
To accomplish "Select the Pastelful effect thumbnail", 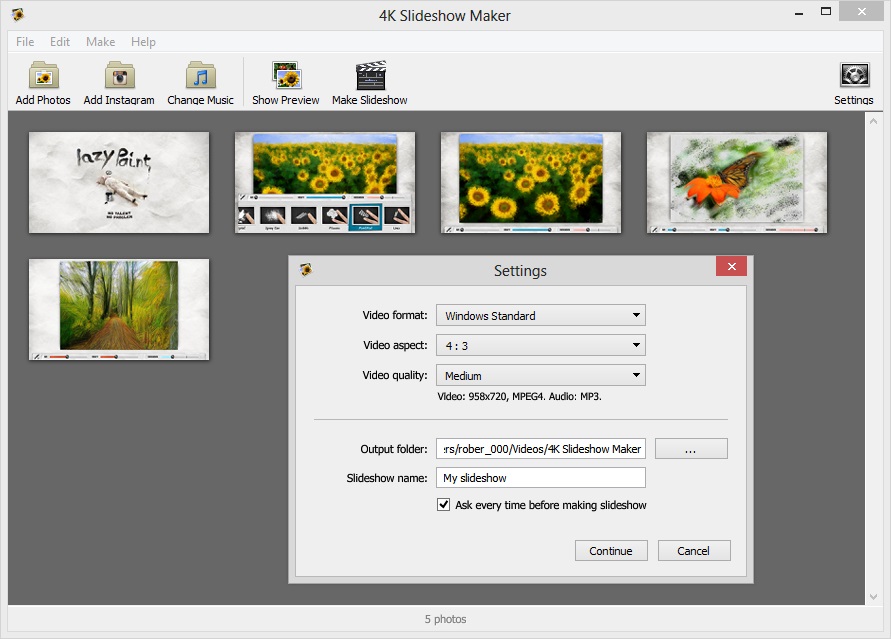I will [366, 216].
